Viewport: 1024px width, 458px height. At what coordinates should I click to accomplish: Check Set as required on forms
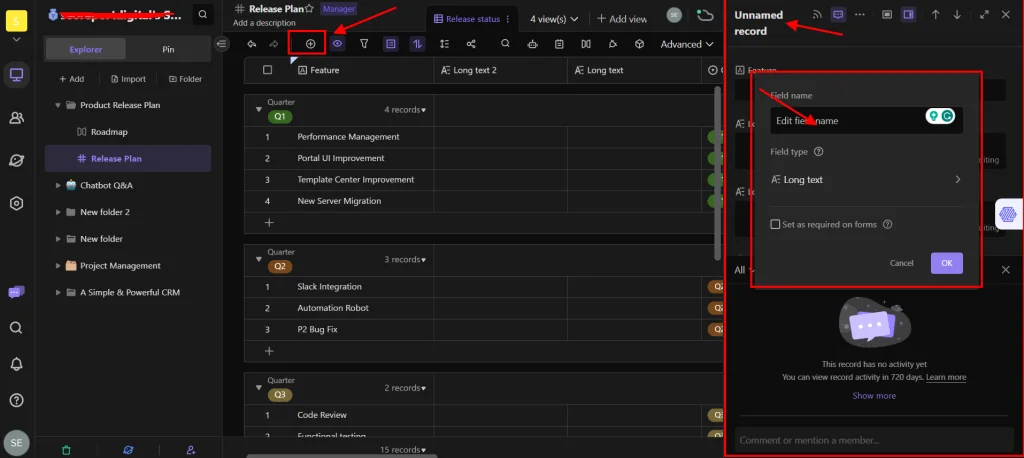point(775,225)
